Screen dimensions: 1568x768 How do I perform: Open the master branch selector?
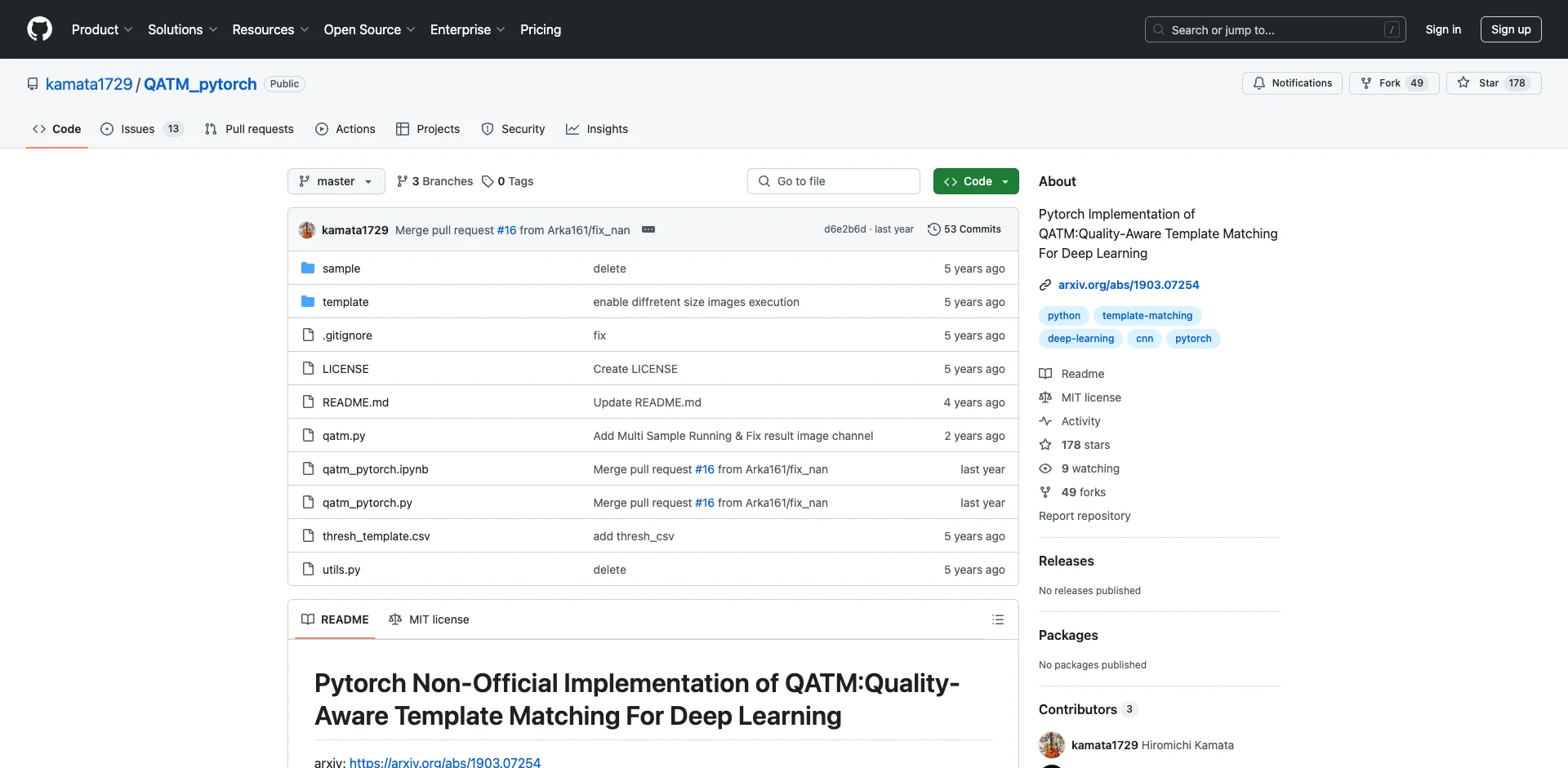point(336,181)
